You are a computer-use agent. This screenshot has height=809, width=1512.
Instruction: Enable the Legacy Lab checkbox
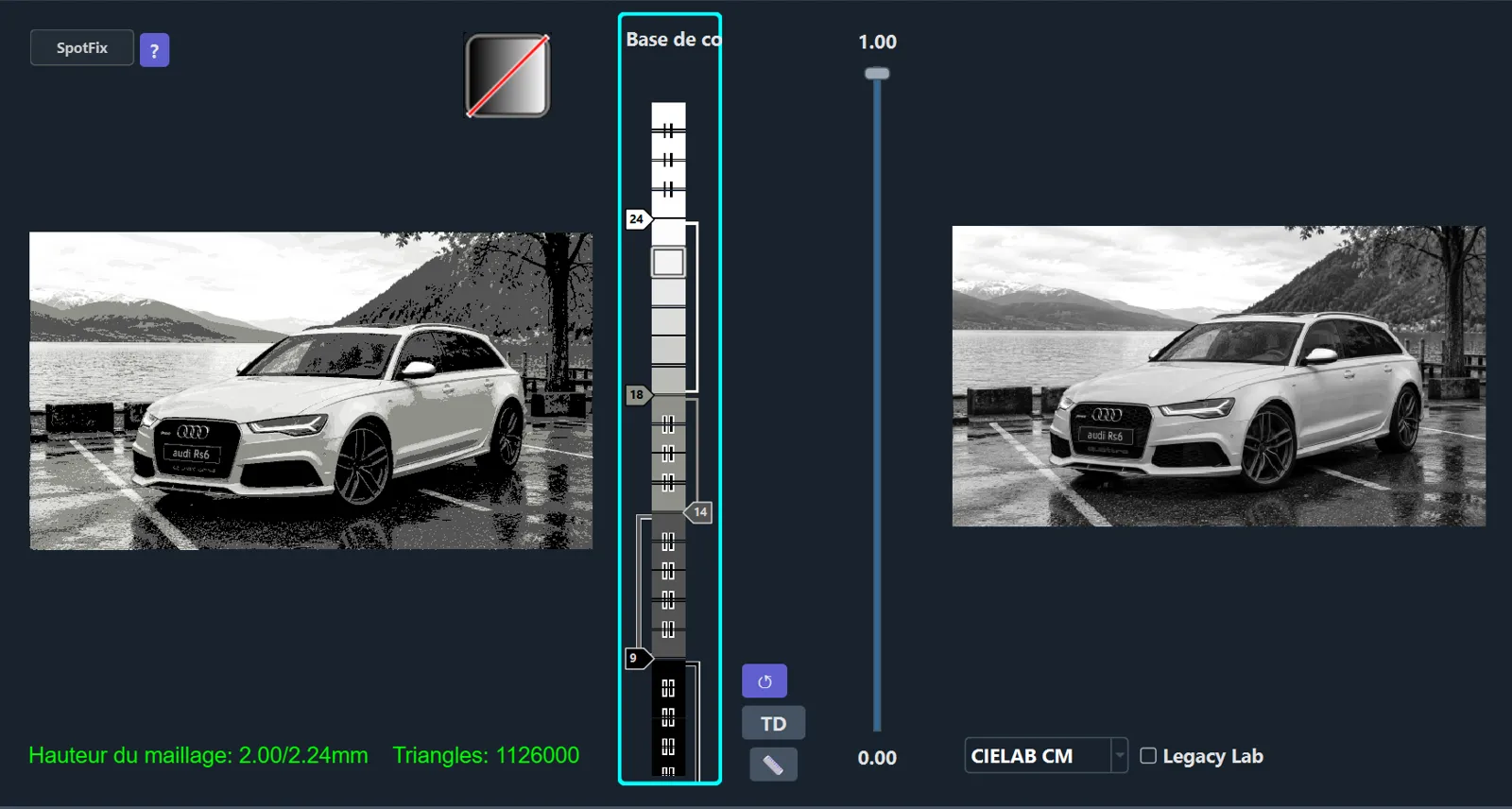point(1148,756)
